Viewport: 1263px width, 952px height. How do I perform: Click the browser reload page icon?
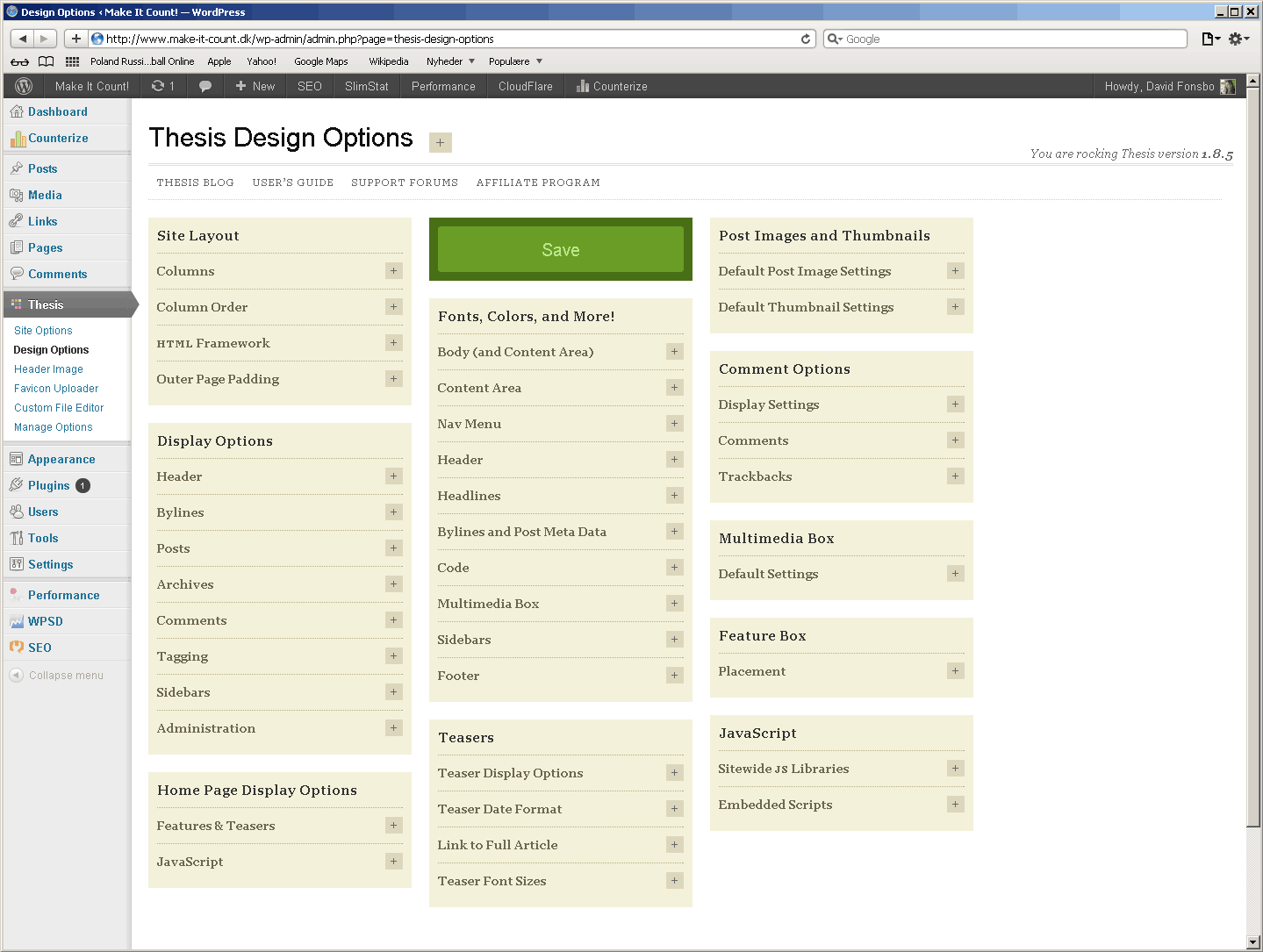pos(806,39)
